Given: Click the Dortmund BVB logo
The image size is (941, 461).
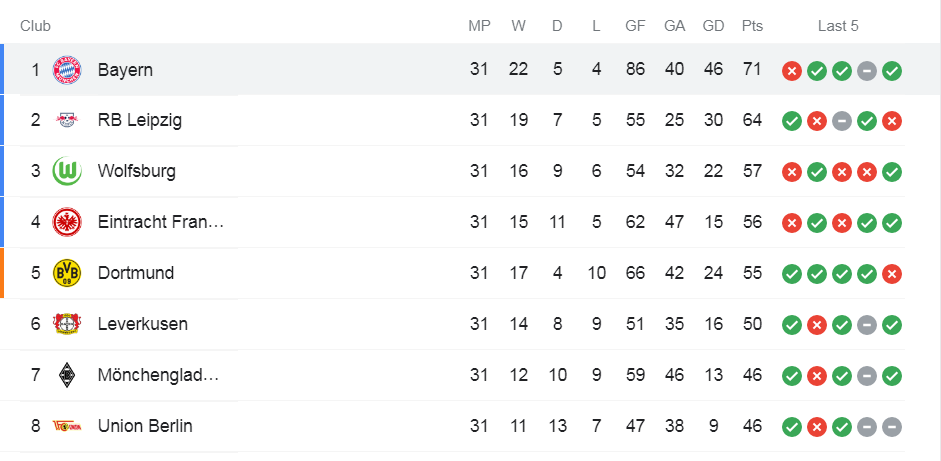Looking at the screenshot, I should [x=67, y=273].
